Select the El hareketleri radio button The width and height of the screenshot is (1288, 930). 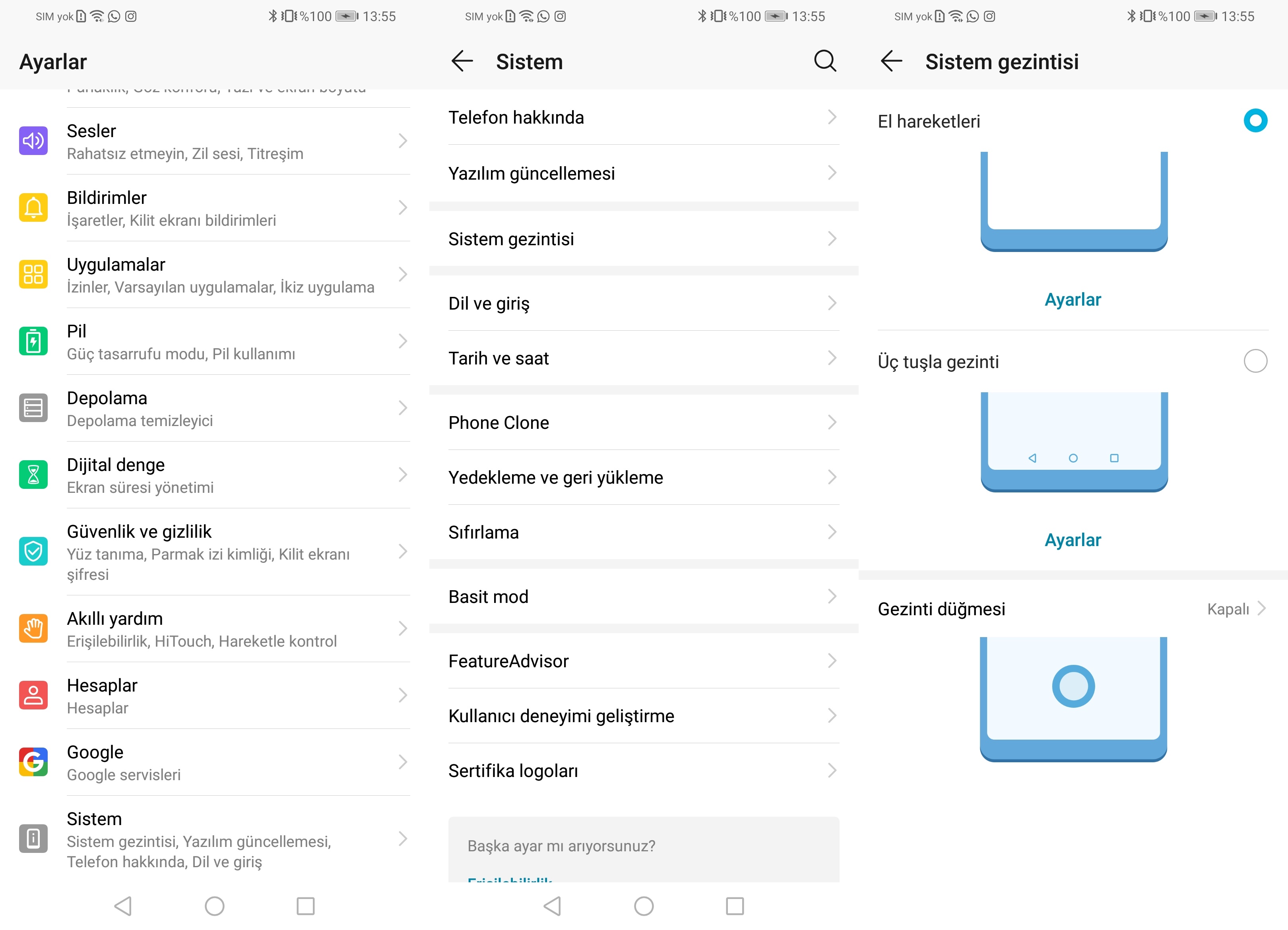[1255, 120]
